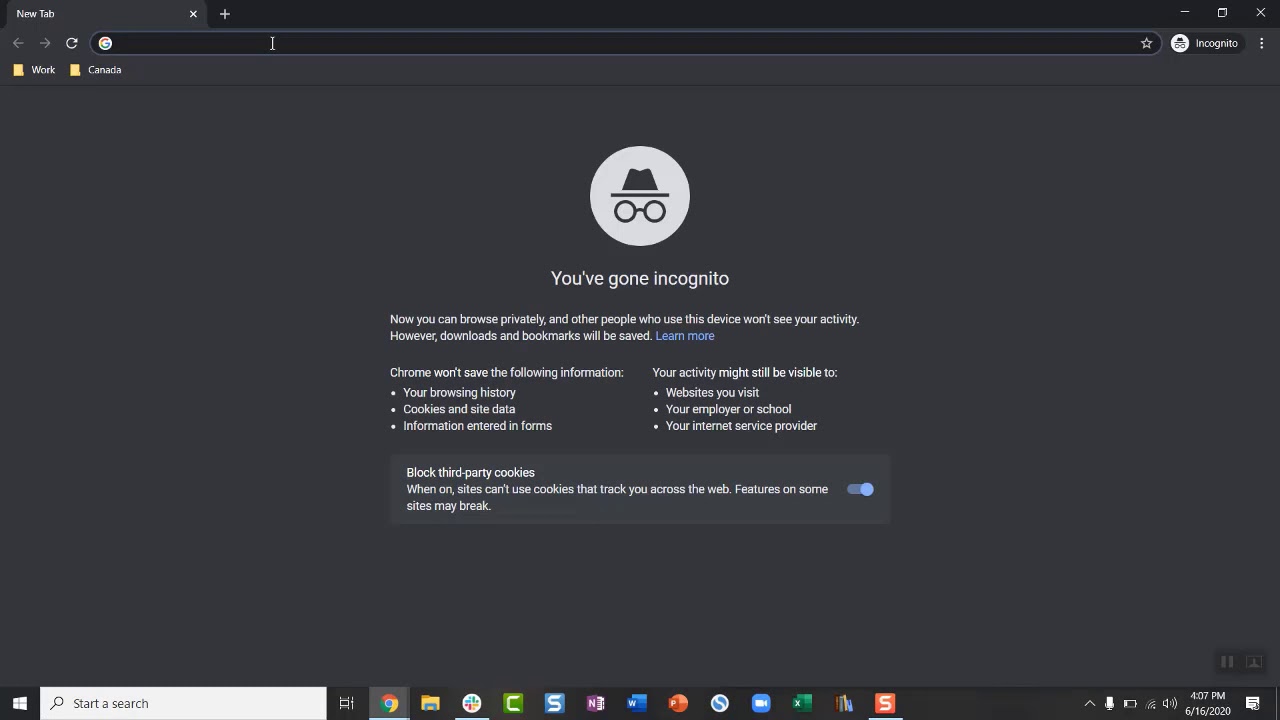
Task: Toggle Block third-party cookies switch
Action: [860, 489]
